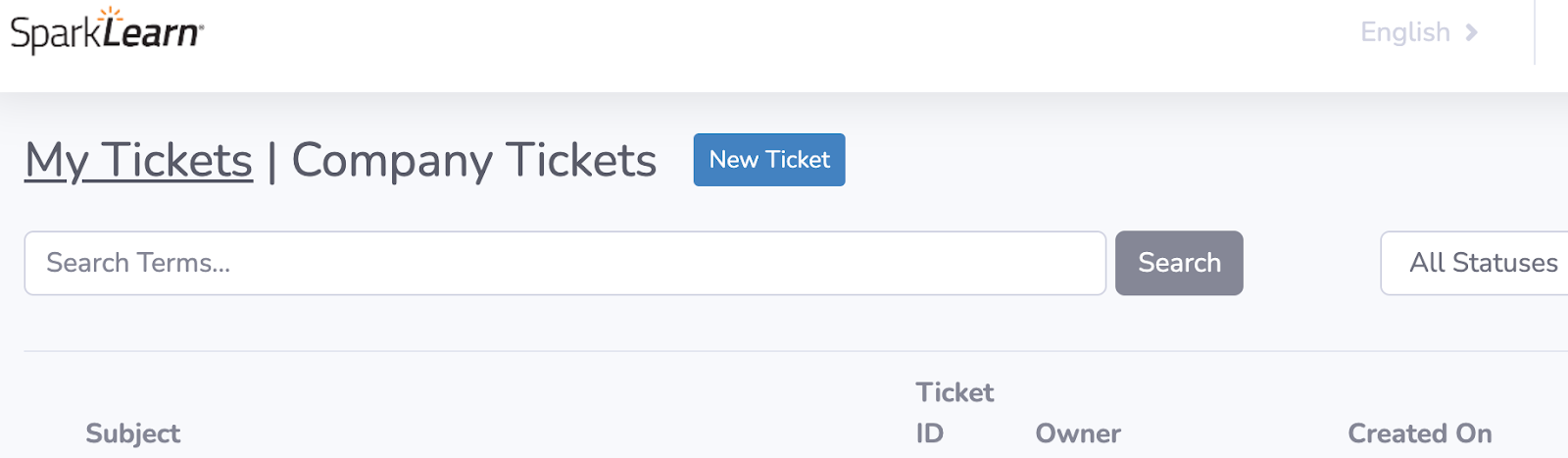Screen dimensions: 1568x458
Task: Expand the All Statuses dropdown
Action: (1482, 263)
